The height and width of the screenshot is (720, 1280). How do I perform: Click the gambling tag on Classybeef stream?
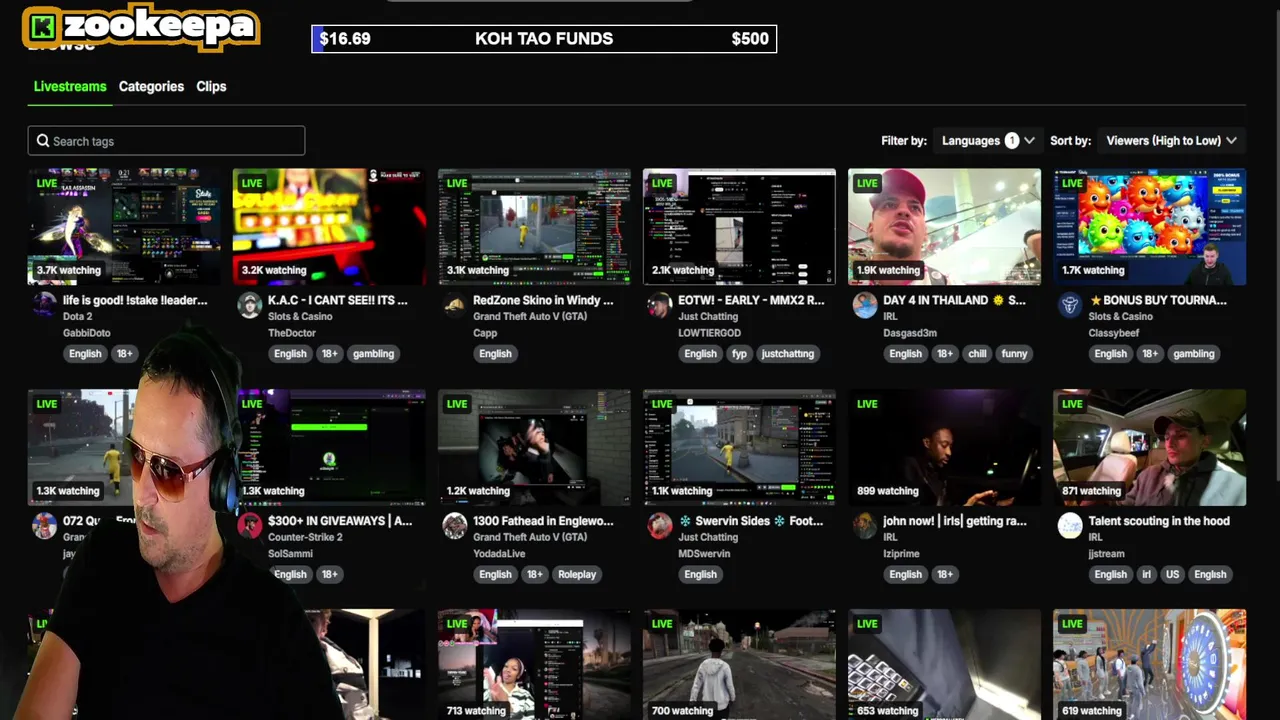point(1193,354)
